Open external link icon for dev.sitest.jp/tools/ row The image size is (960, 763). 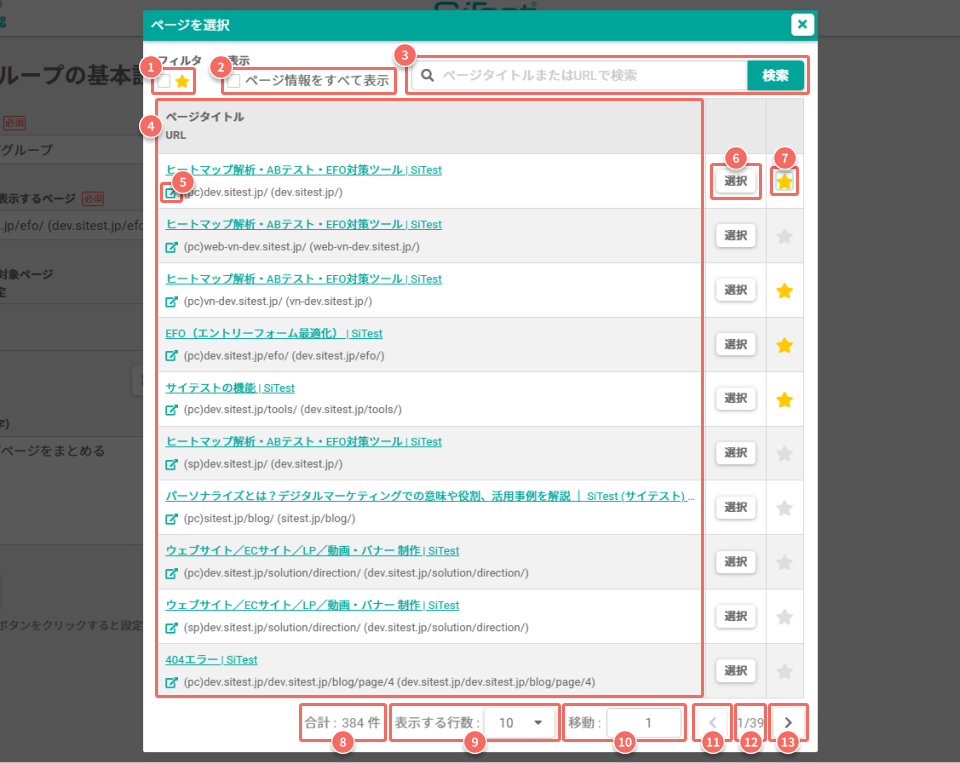tap(171, 410)
